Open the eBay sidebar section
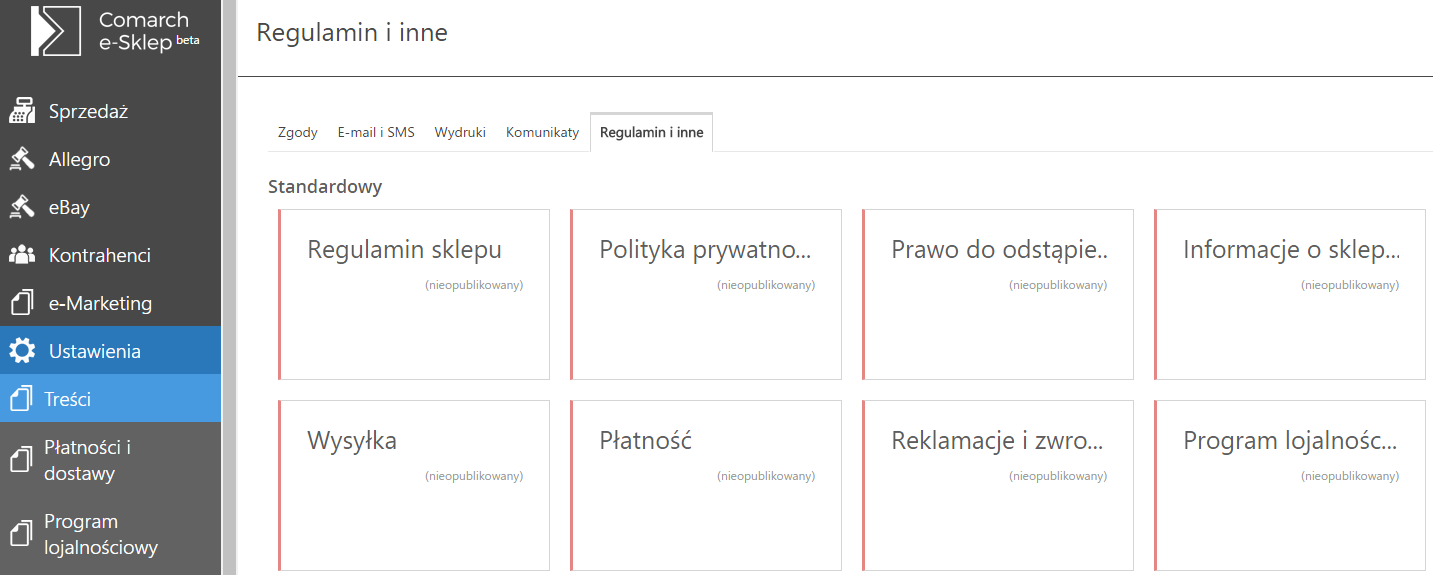 110,208
